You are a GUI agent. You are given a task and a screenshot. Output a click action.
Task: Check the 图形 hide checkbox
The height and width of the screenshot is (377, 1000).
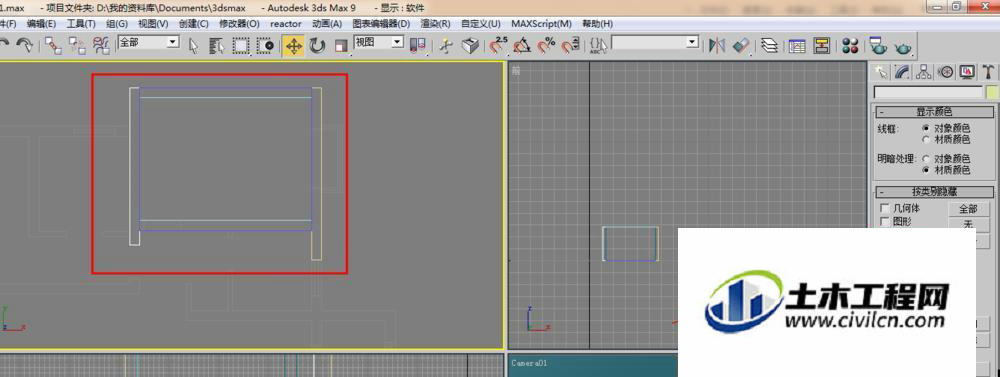[885, 221]
